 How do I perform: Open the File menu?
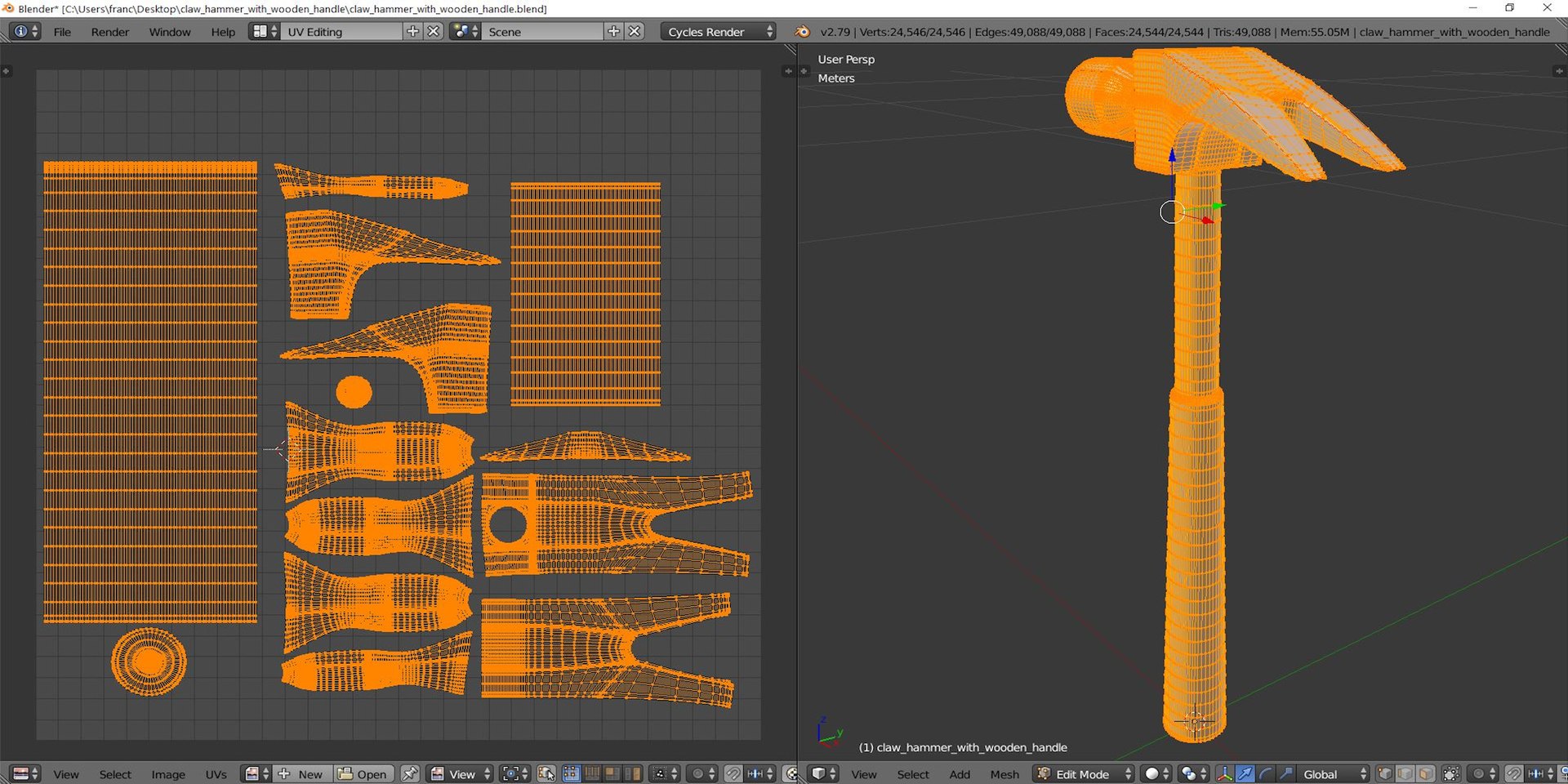(62, 32)
